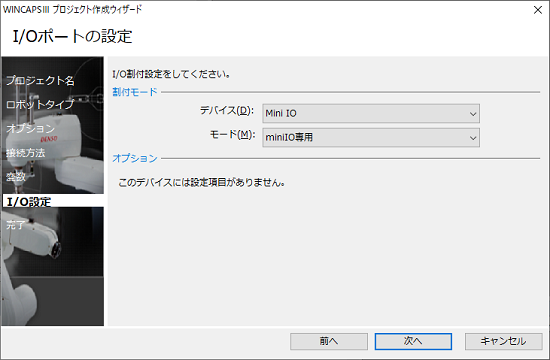The image size is (550, 360).
Task: Open the miniIO専用 mode combo box
Action: pos(371,138)
